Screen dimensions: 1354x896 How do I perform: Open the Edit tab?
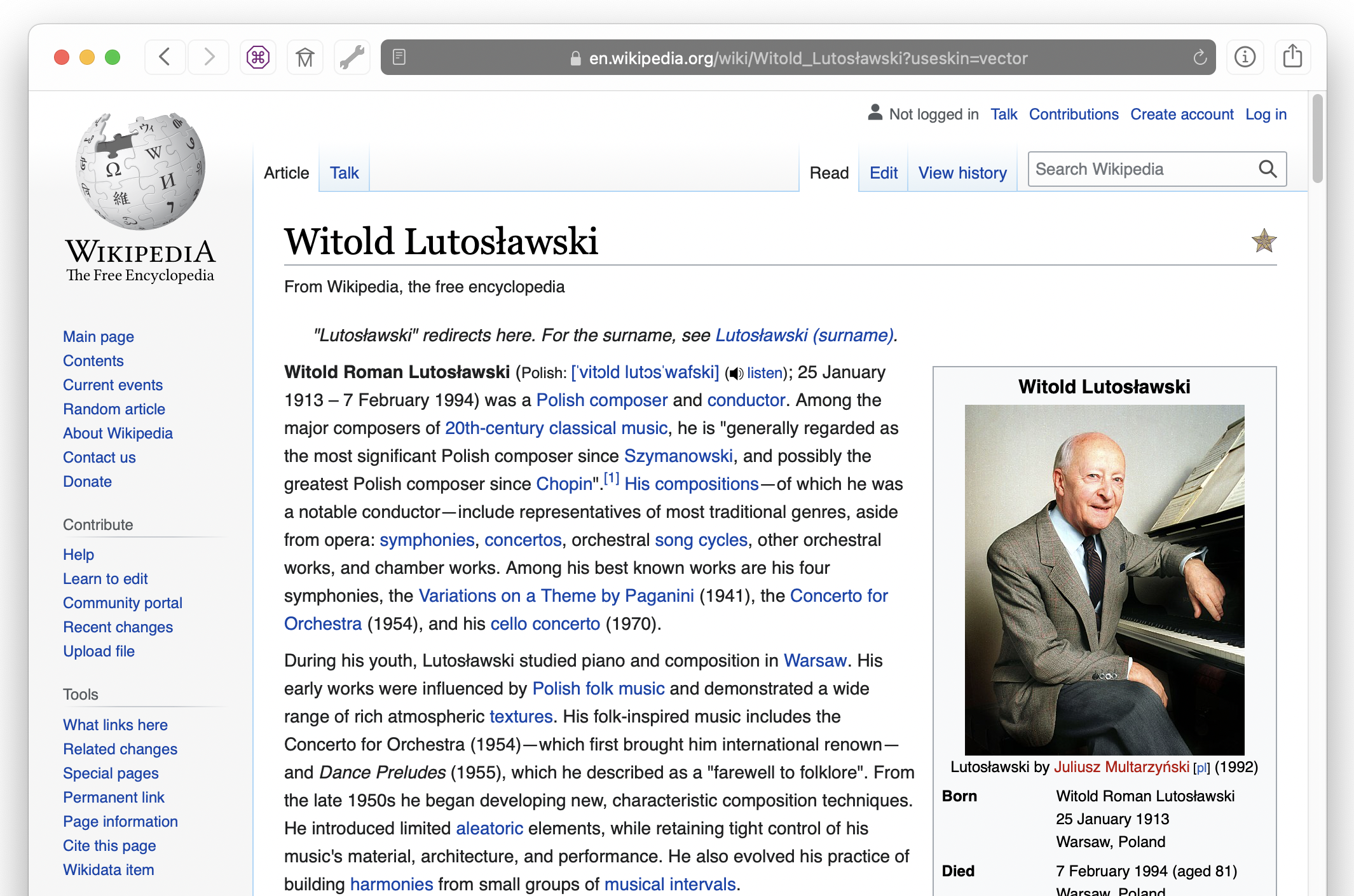click(883, 173)
